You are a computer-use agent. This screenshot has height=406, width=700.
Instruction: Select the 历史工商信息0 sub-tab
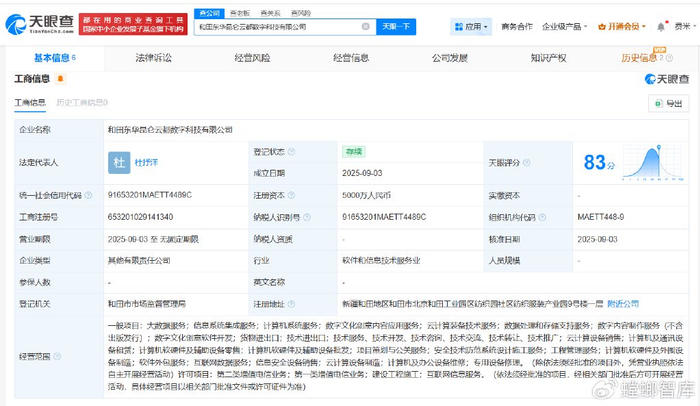pyautogui.click(x=82, y=103)
